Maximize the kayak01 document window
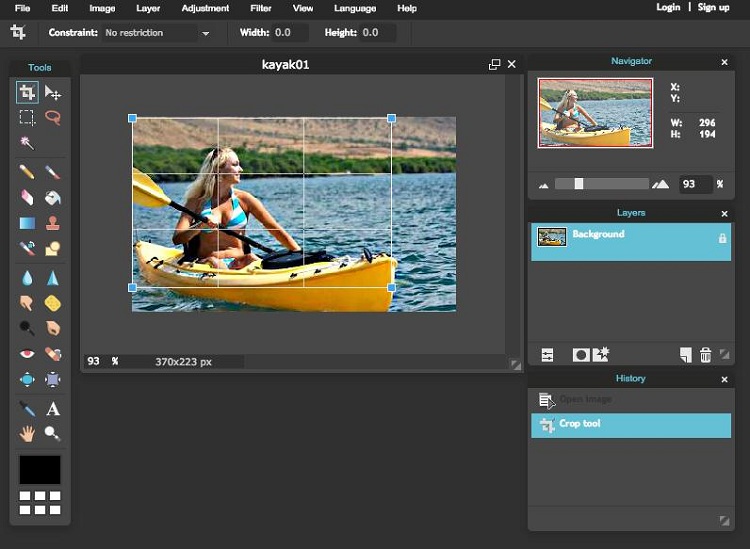Screen dimensions: 750x549 tap(494, 64)
